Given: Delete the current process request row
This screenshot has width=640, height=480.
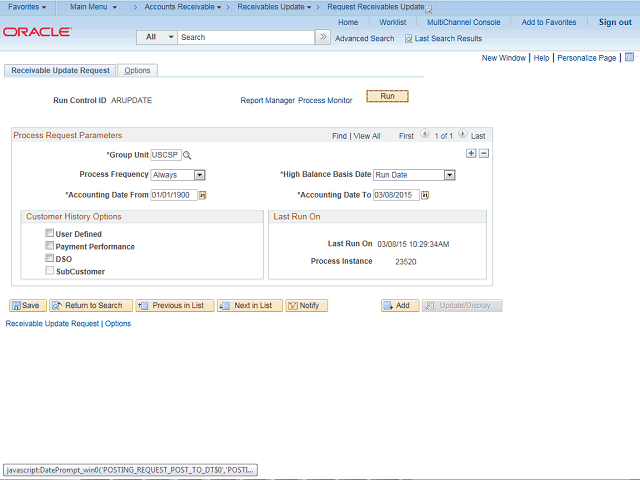Looking at the screenshot, I should point(484,153).
